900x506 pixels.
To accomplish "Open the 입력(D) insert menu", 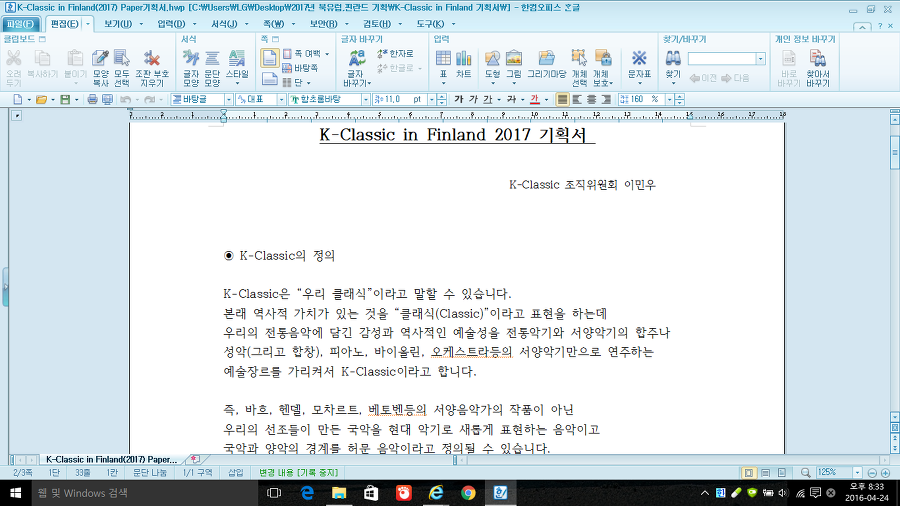I will [x=171, y=24].
